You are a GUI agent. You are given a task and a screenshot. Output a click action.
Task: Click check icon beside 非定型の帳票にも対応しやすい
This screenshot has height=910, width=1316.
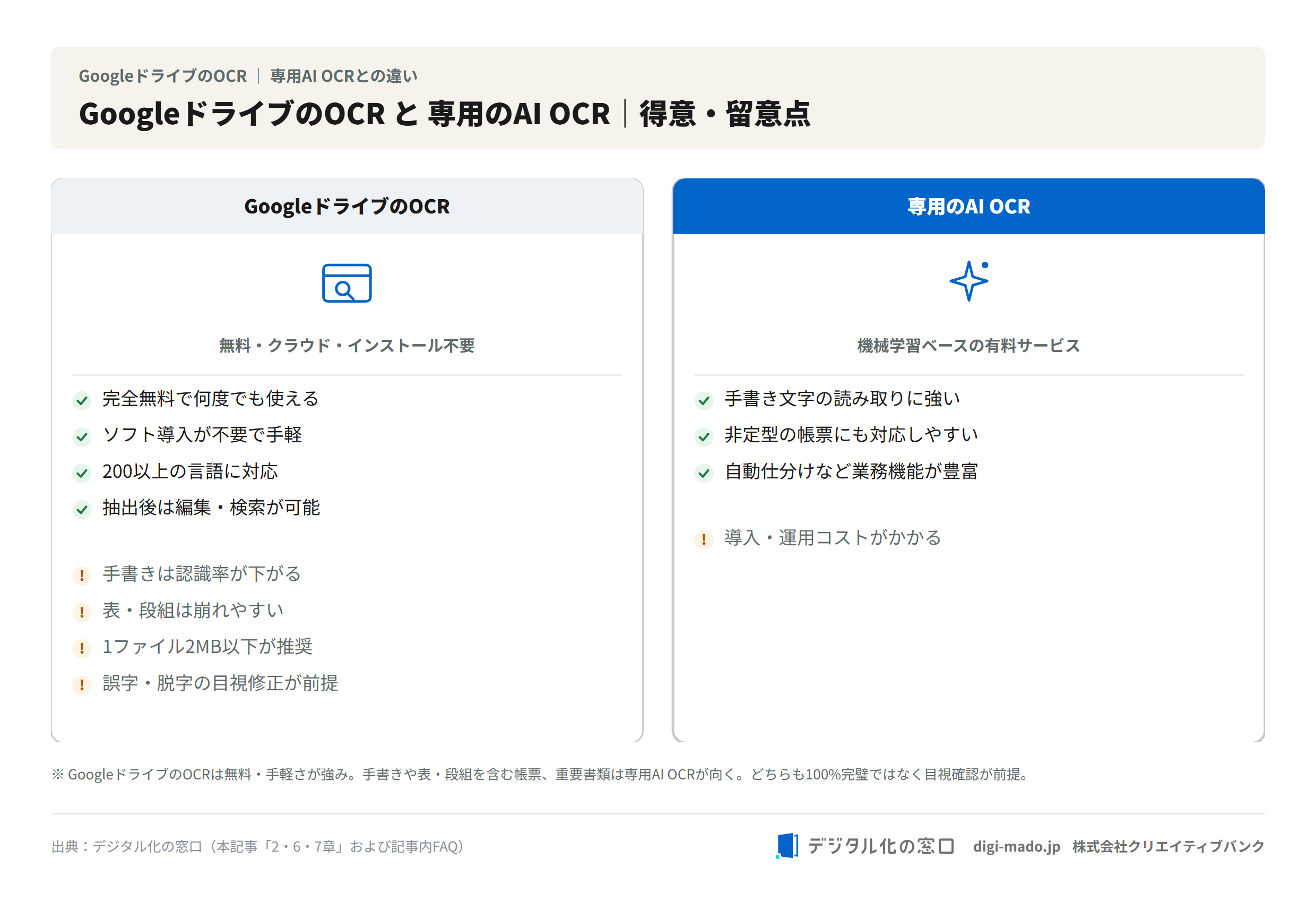(x=704, y=437)
